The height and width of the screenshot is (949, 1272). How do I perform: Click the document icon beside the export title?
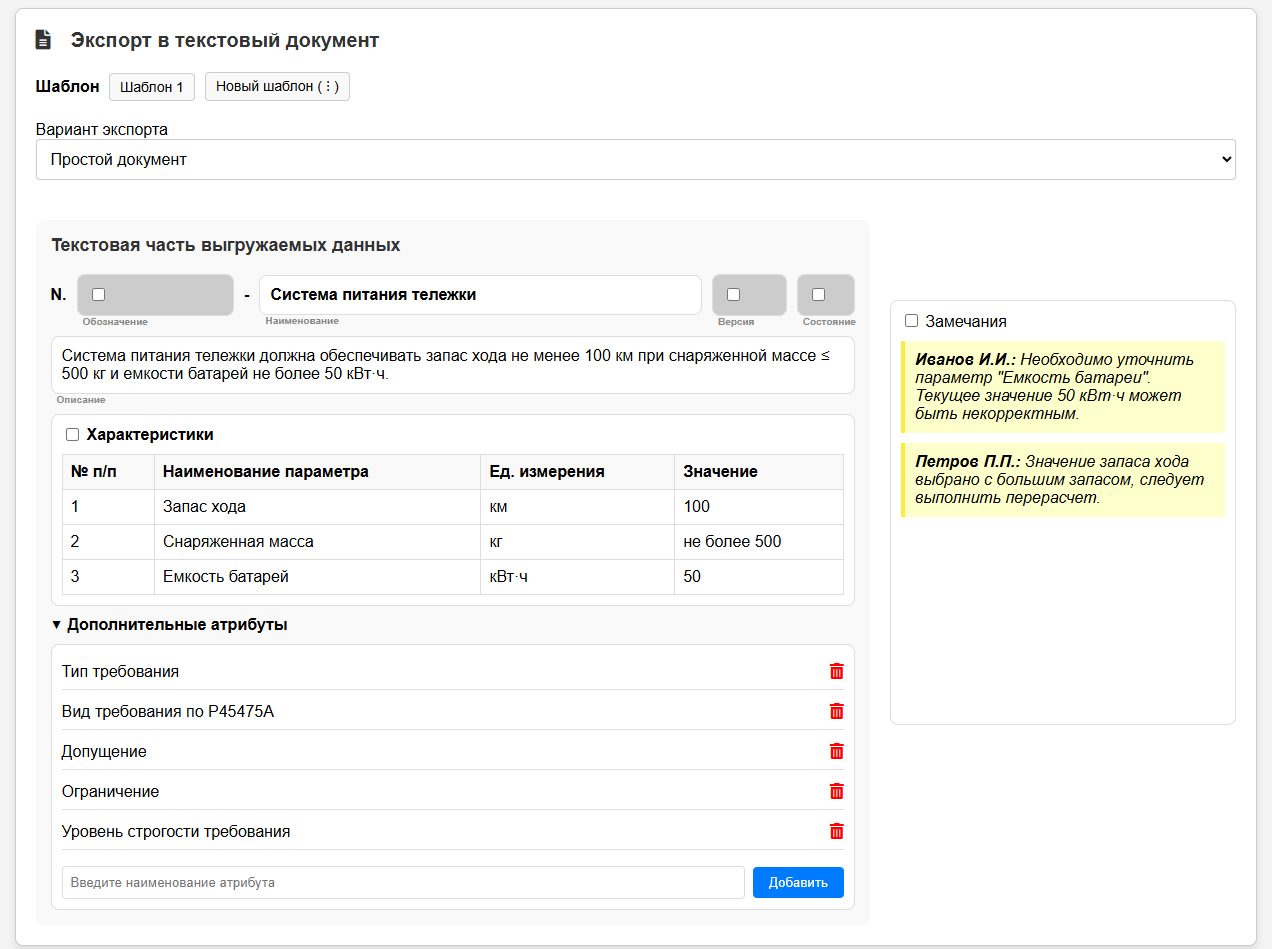coord(42,40)
